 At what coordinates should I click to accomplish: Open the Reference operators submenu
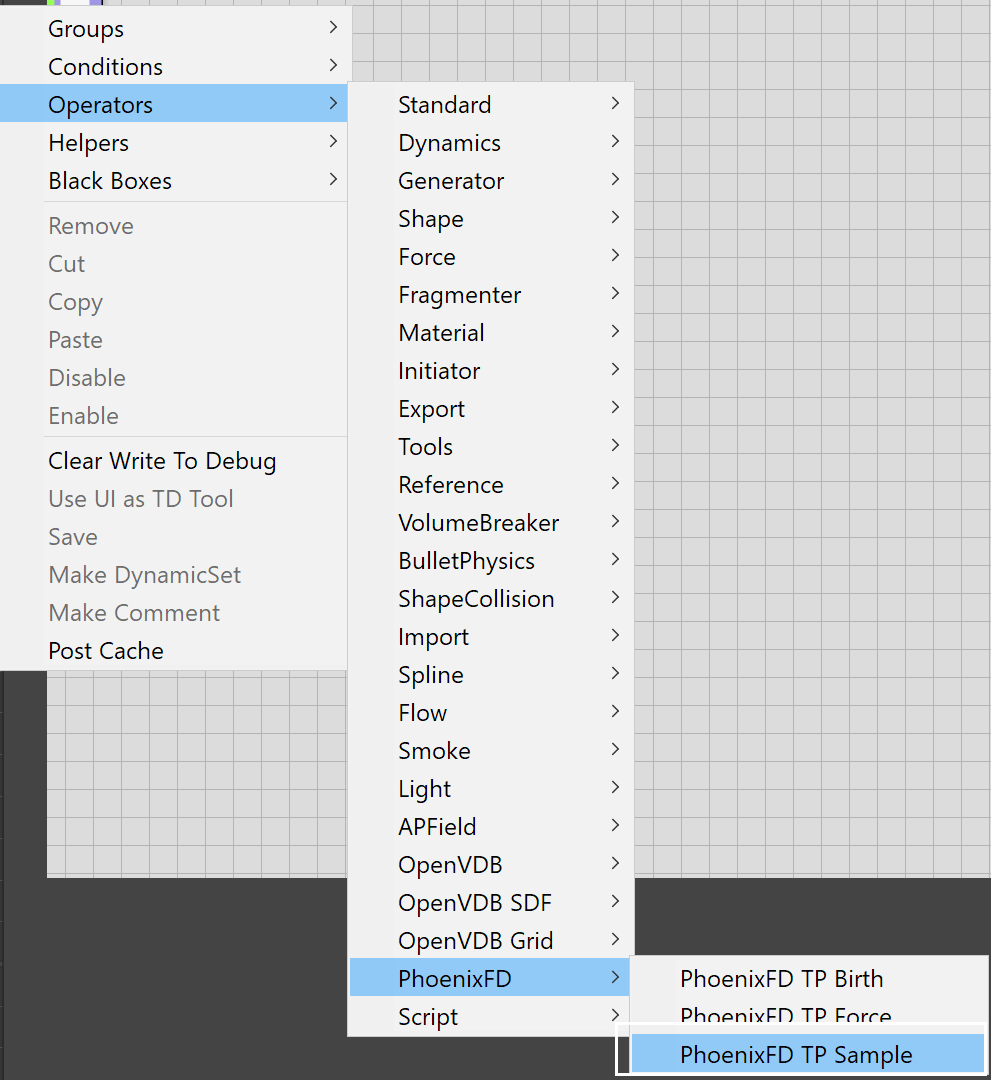pos(490,485)
